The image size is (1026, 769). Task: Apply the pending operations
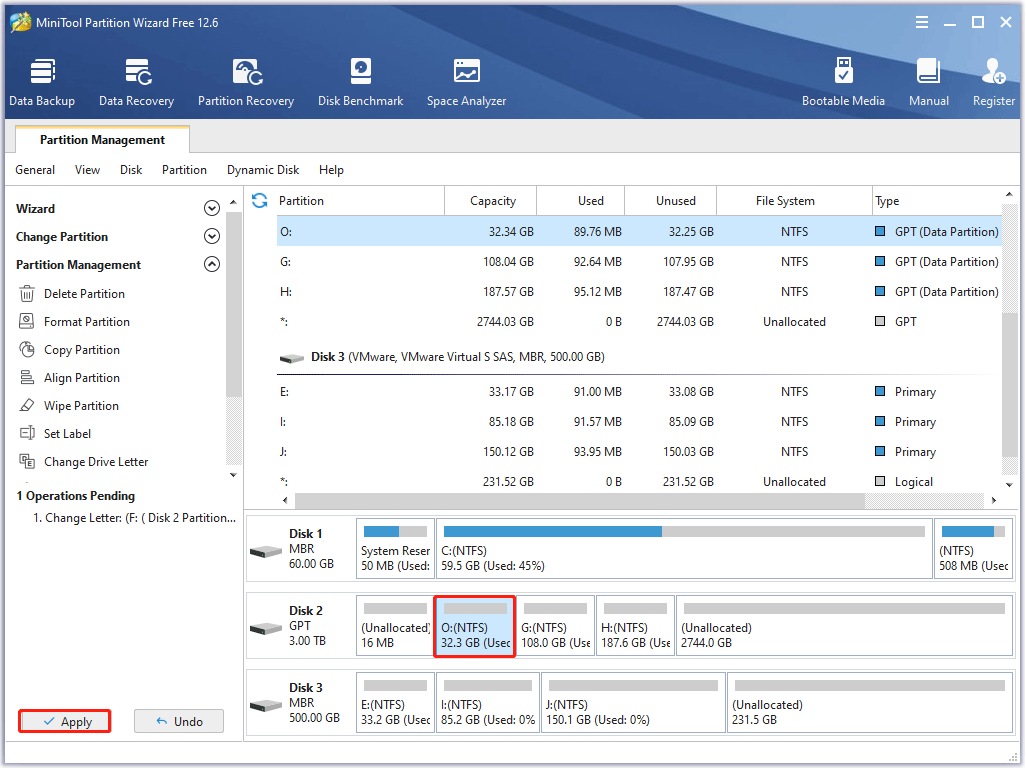pyautogui.click(x=64, y=720)
